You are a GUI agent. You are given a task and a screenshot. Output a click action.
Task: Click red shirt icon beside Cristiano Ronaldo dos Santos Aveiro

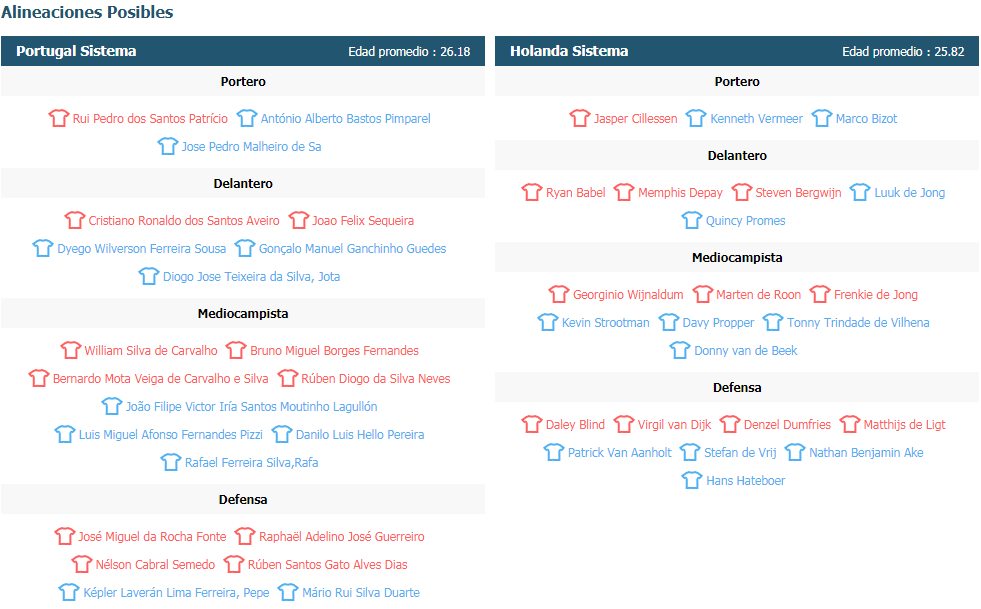74,220
